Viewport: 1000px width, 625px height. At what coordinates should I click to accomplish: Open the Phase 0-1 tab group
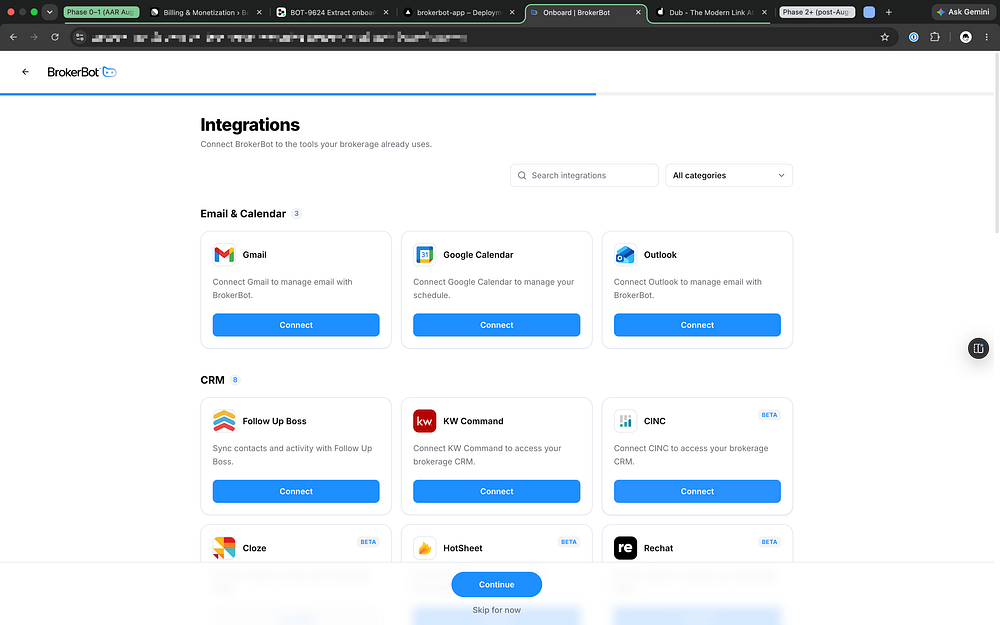[101, 12]
